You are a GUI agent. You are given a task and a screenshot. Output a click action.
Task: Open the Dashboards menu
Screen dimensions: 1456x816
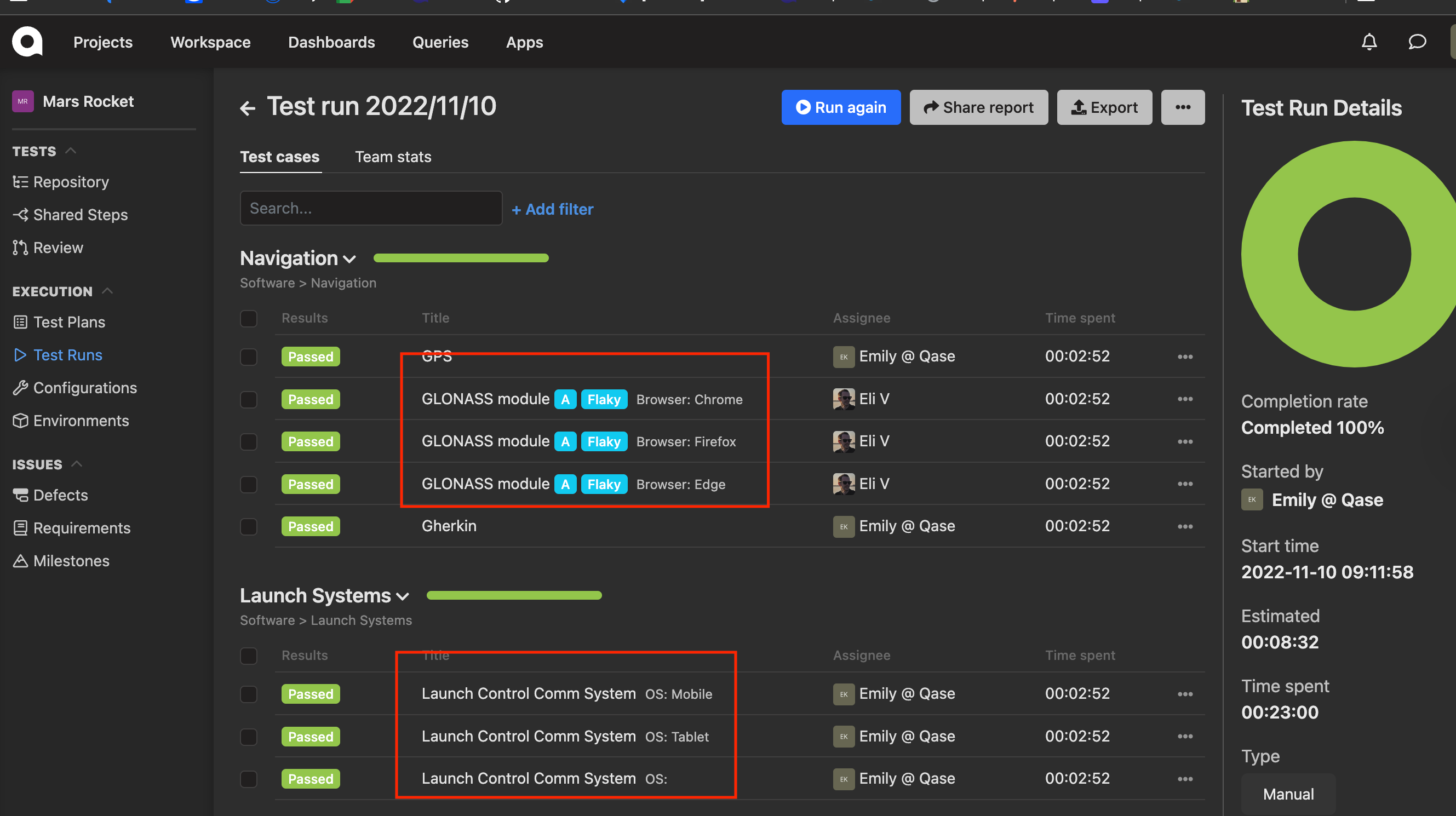point(331,42)
